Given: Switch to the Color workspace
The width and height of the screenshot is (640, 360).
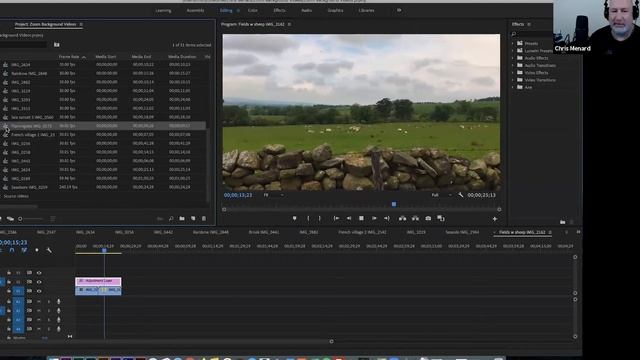Looking at the screenshot, I should tap(253, 11).
